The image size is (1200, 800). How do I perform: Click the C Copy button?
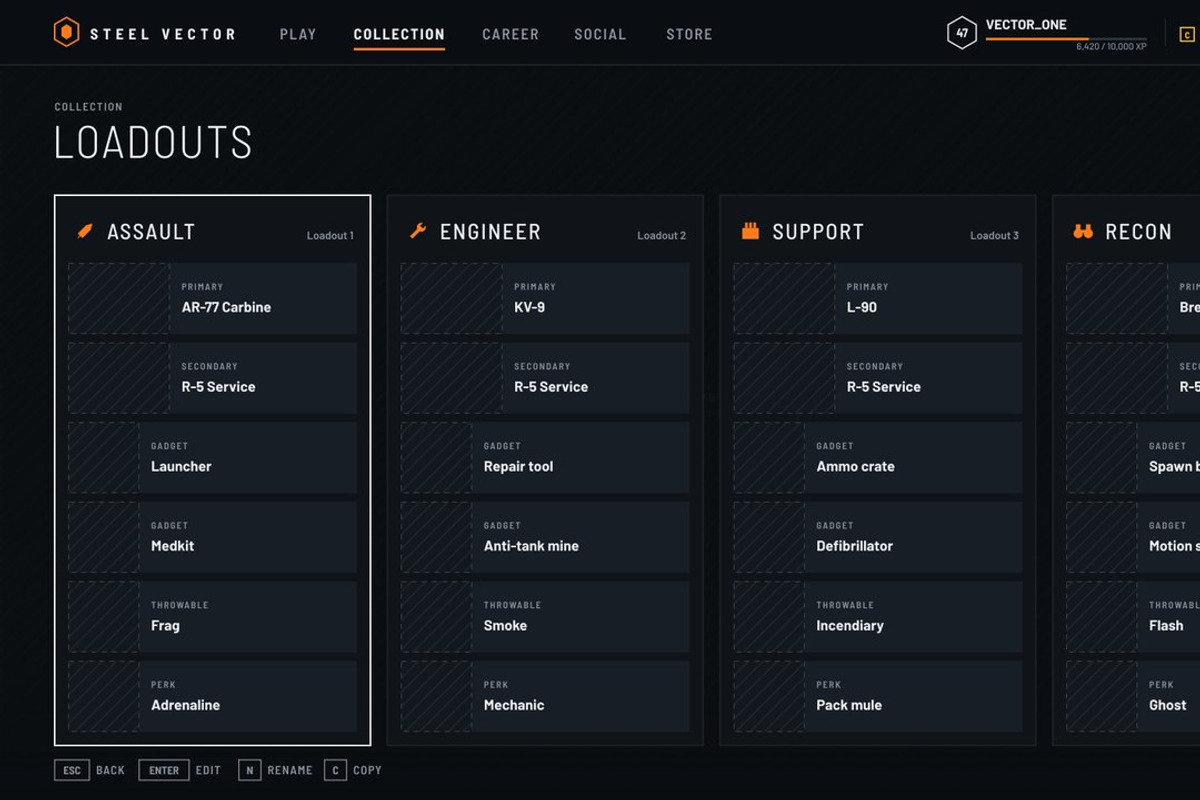(x=353, y=770)
